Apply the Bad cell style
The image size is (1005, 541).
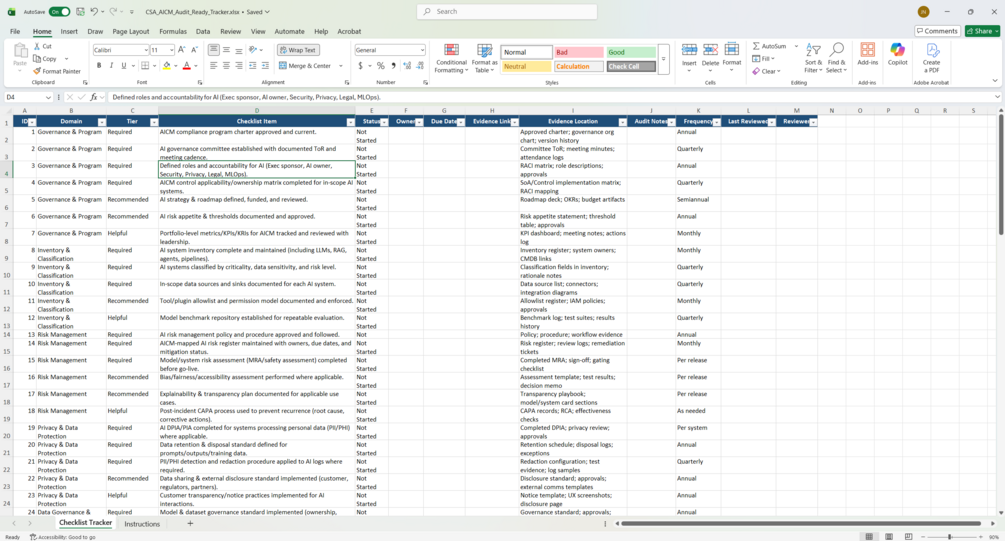click(x=579, y=52)
